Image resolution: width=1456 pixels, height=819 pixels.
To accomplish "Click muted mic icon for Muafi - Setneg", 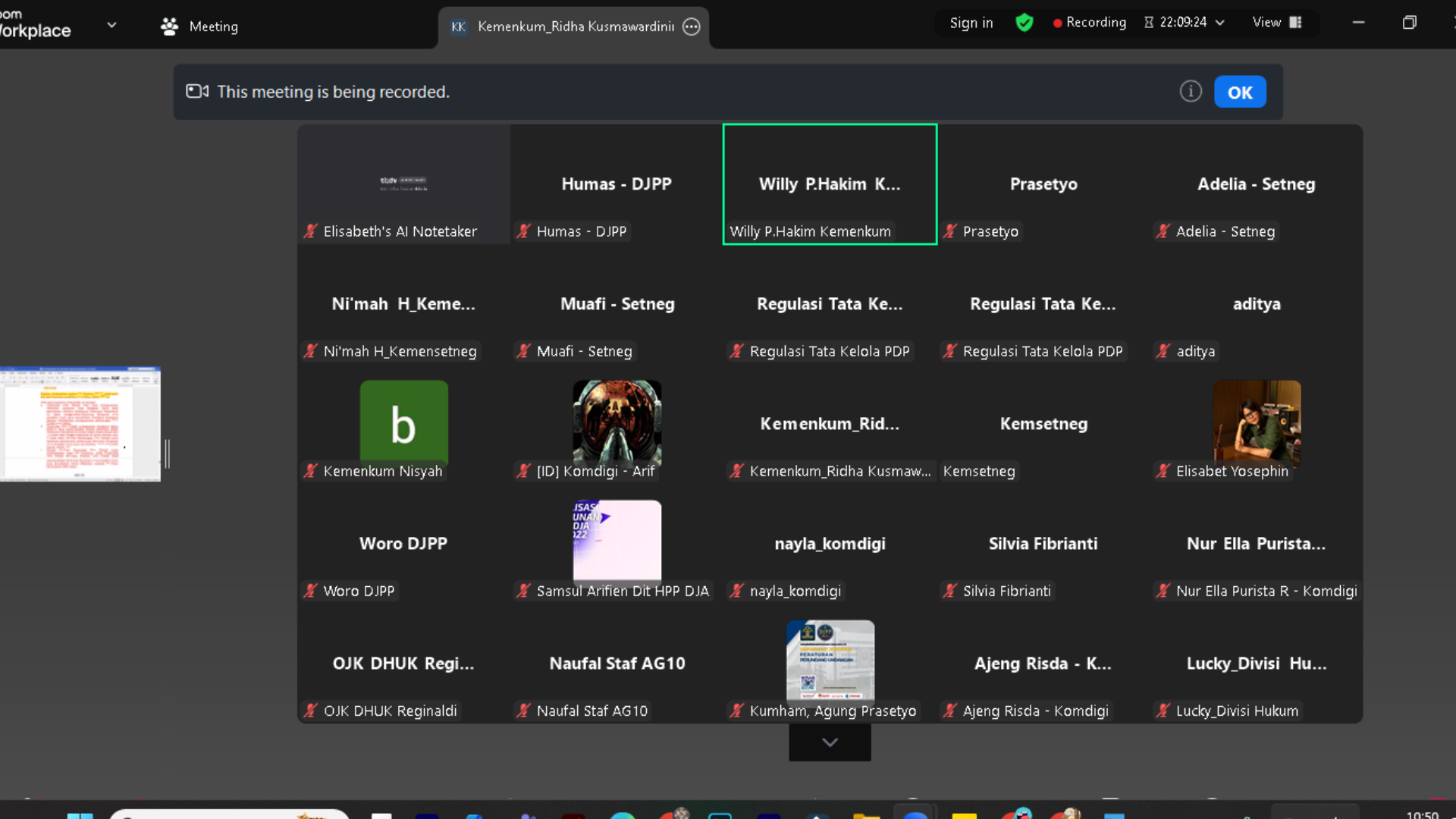I will (x=523, y=351).
